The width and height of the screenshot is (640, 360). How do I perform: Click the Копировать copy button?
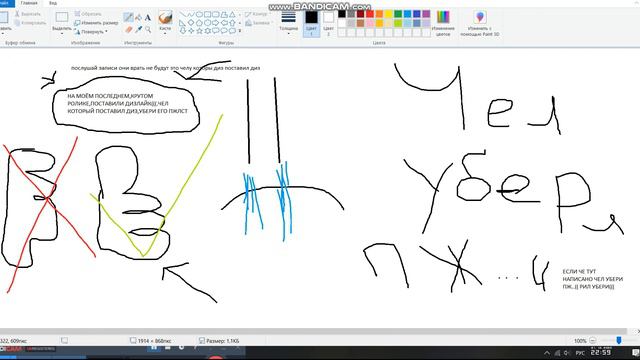click(30, 23)
